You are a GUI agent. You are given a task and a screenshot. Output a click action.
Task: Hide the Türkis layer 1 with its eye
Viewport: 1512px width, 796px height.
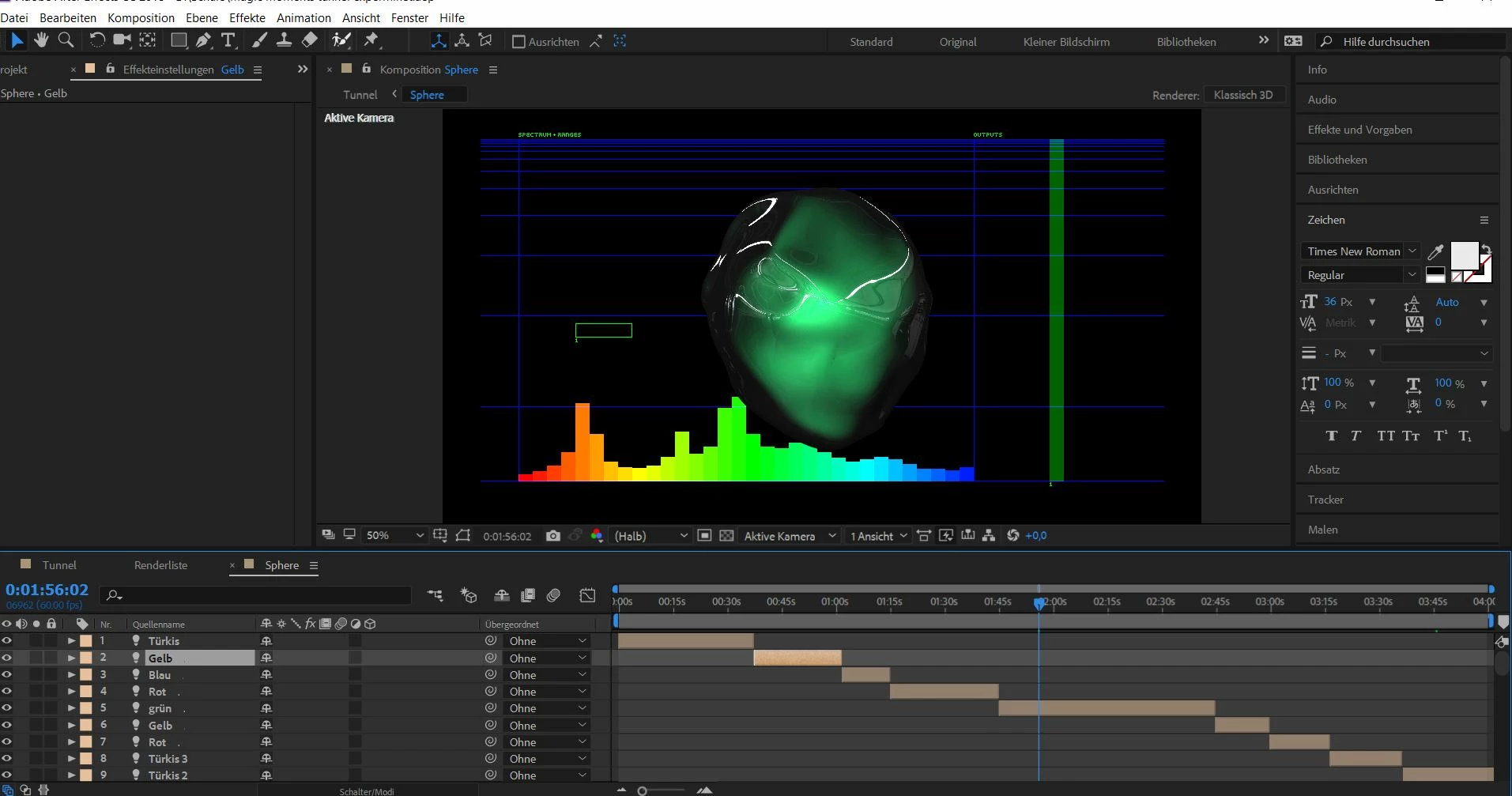tap(7, 641)
